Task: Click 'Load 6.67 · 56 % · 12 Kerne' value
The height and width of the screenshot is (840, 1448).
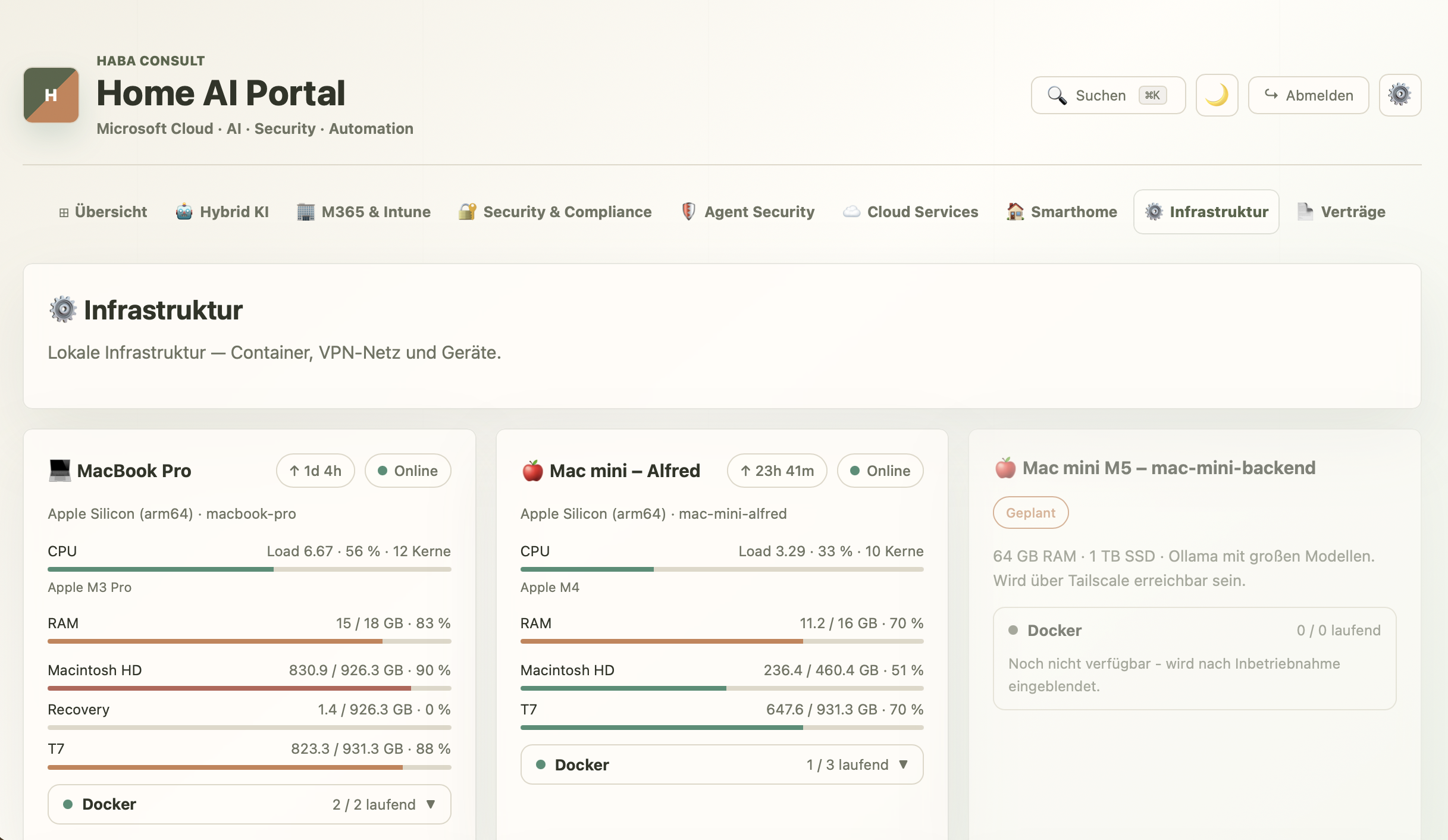Action: [359, 551]
